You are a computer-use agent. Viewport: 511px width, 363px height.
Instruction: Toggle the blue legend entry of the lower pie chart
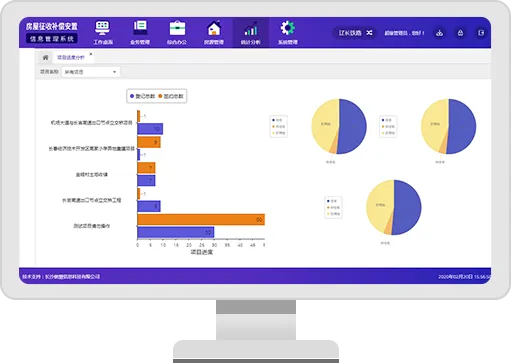coord(332,201)
